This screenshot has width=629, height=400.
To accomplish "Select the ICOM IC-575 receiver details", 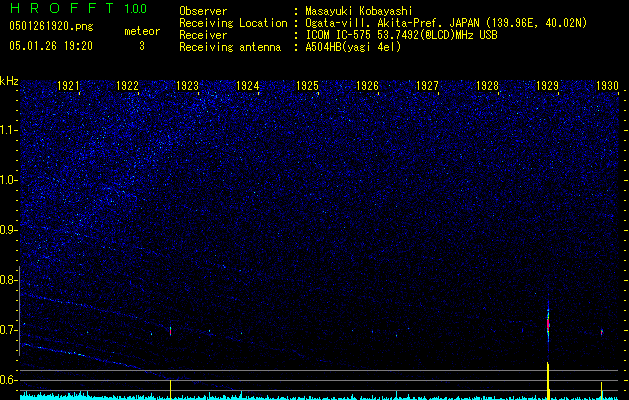I will pyautogui.click(x=401, y=35).
